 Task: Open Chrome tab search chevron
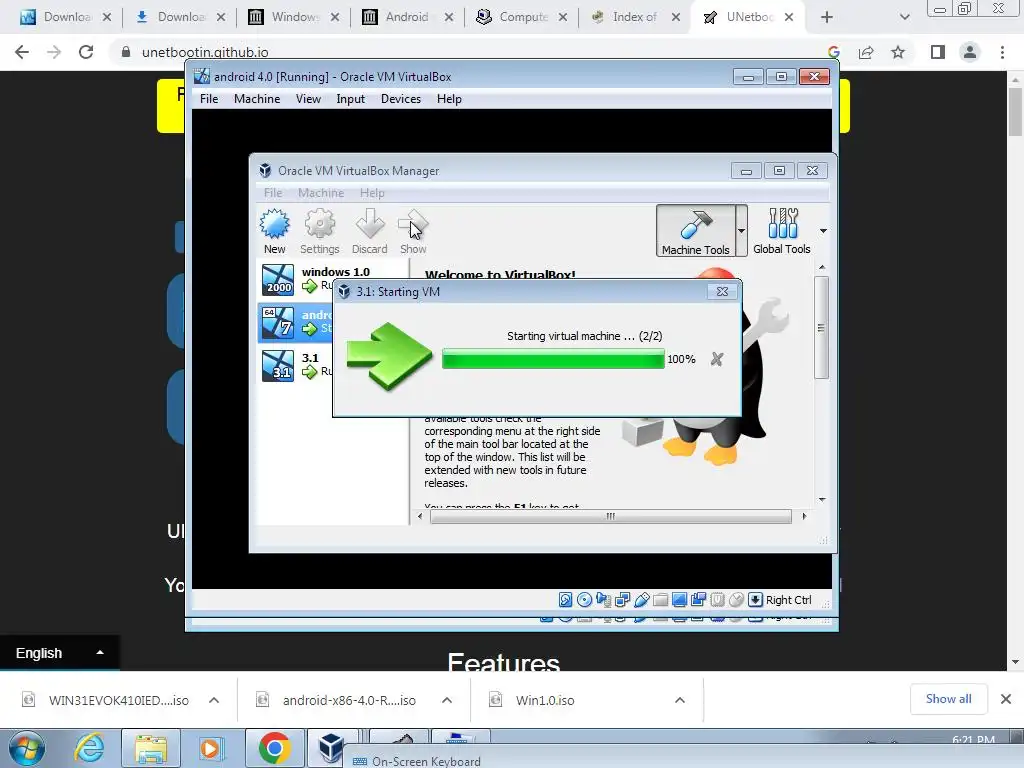tap(904, 17)
